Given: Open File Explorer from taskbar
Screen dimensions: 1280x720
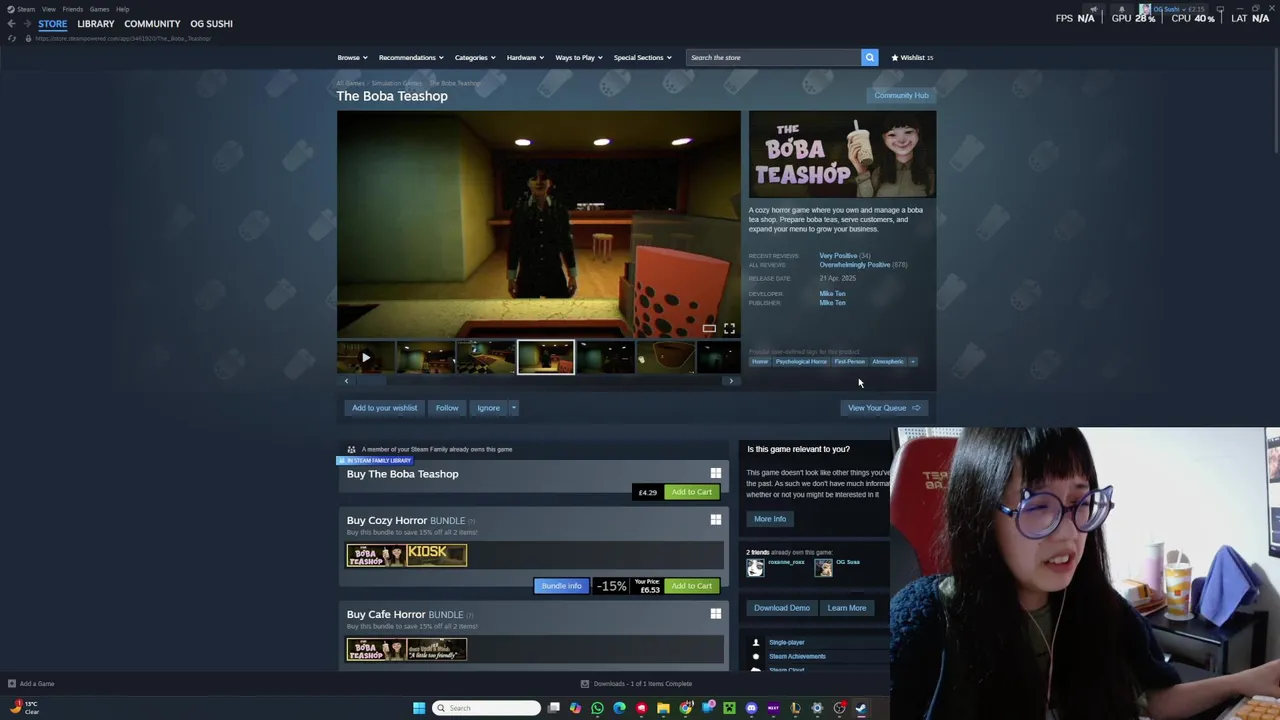Looking at the screenshot, I should [x=663, y=708].
